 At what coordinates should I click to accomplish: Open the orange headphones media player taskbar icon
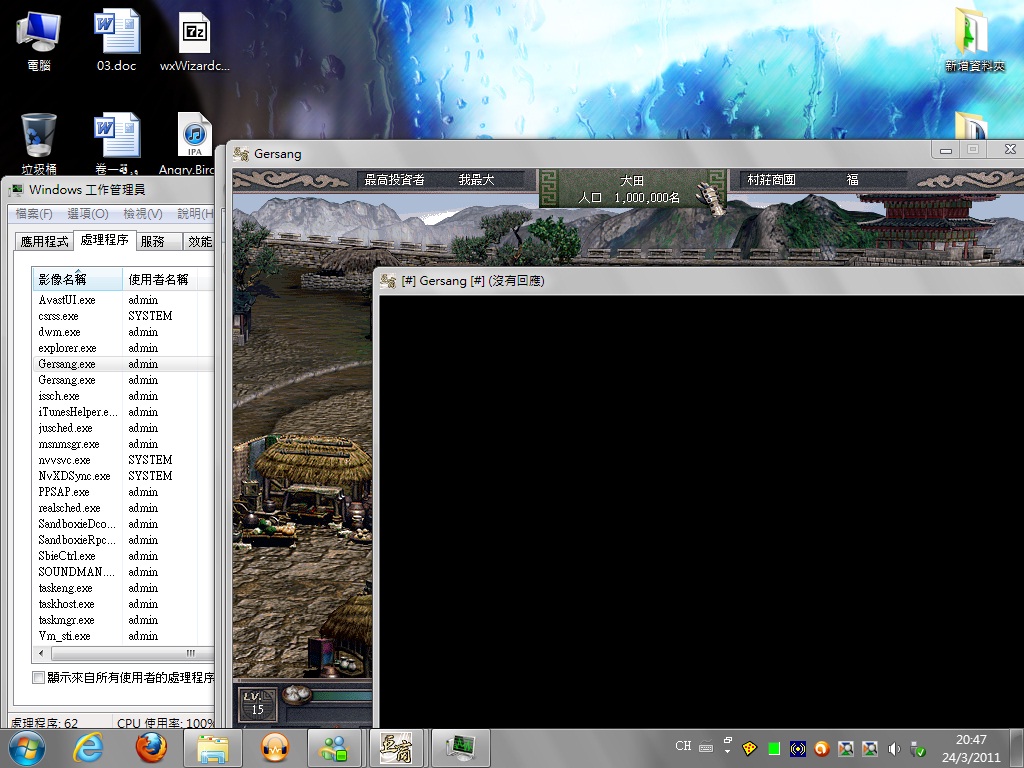click(275, 748)
